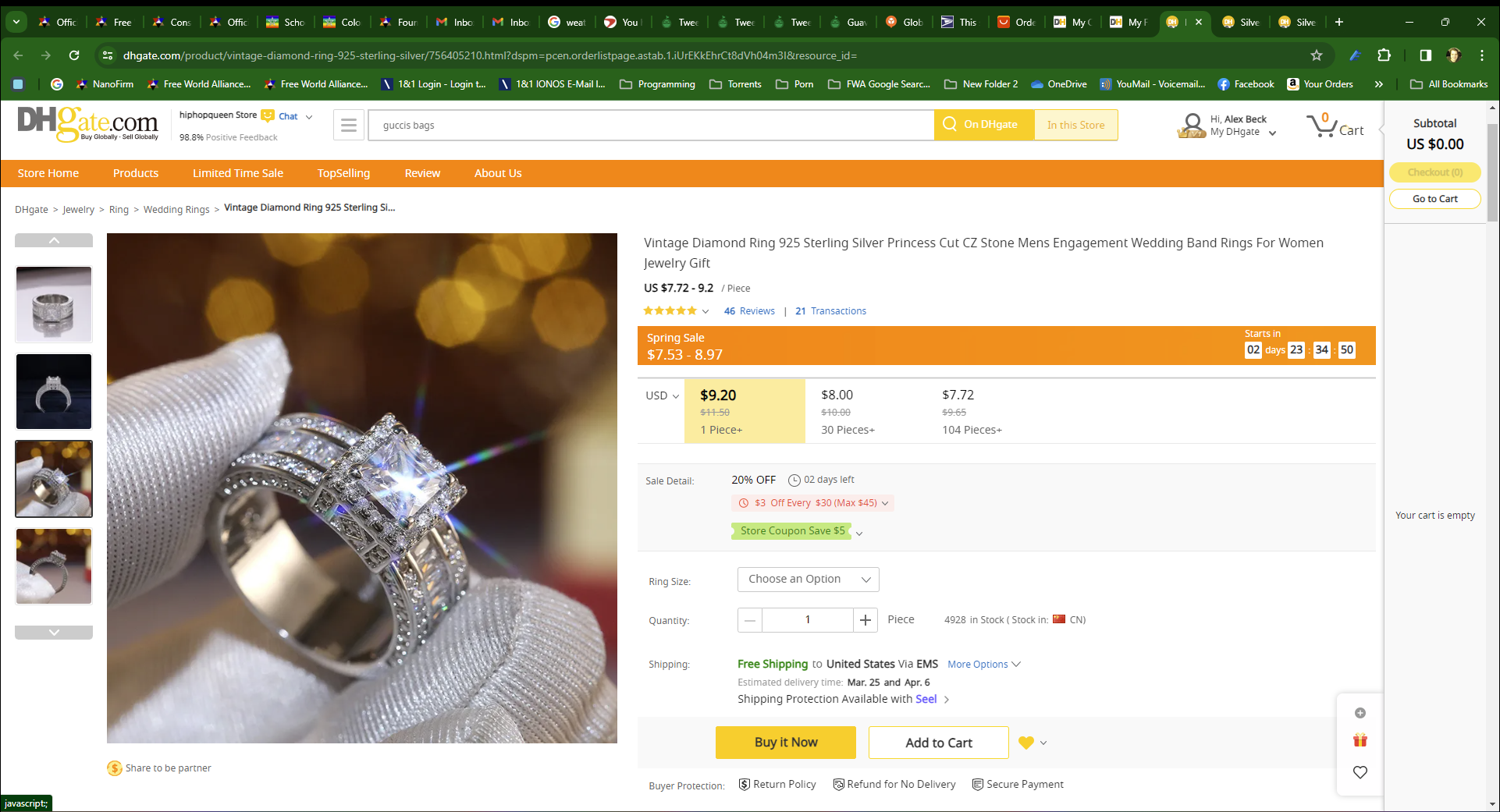
Task: Open the TopSelling store tab
Action: pos(343,173)
